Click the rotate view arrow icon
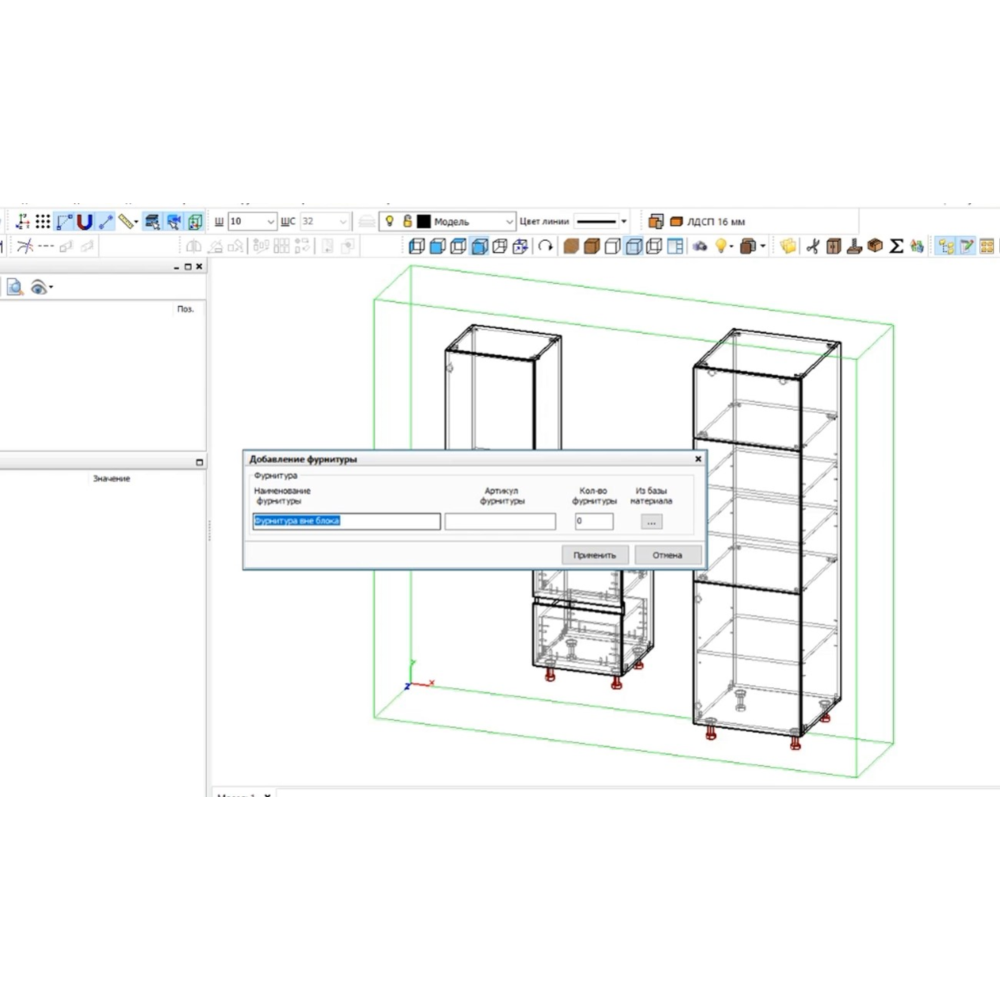The image size is (1000, 1000). tap(545, 246)
